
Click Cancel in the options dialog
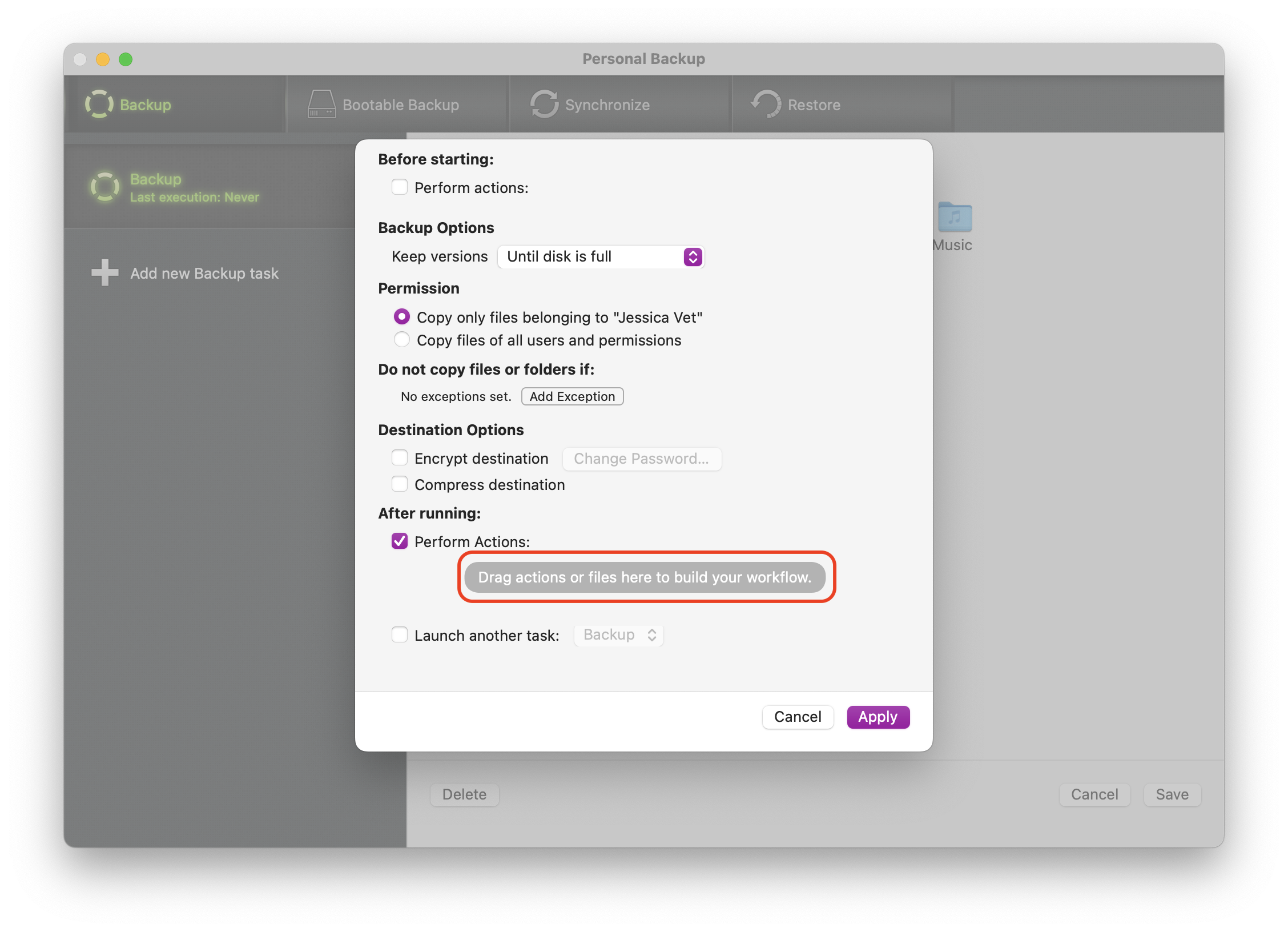[x=798, y=717]
